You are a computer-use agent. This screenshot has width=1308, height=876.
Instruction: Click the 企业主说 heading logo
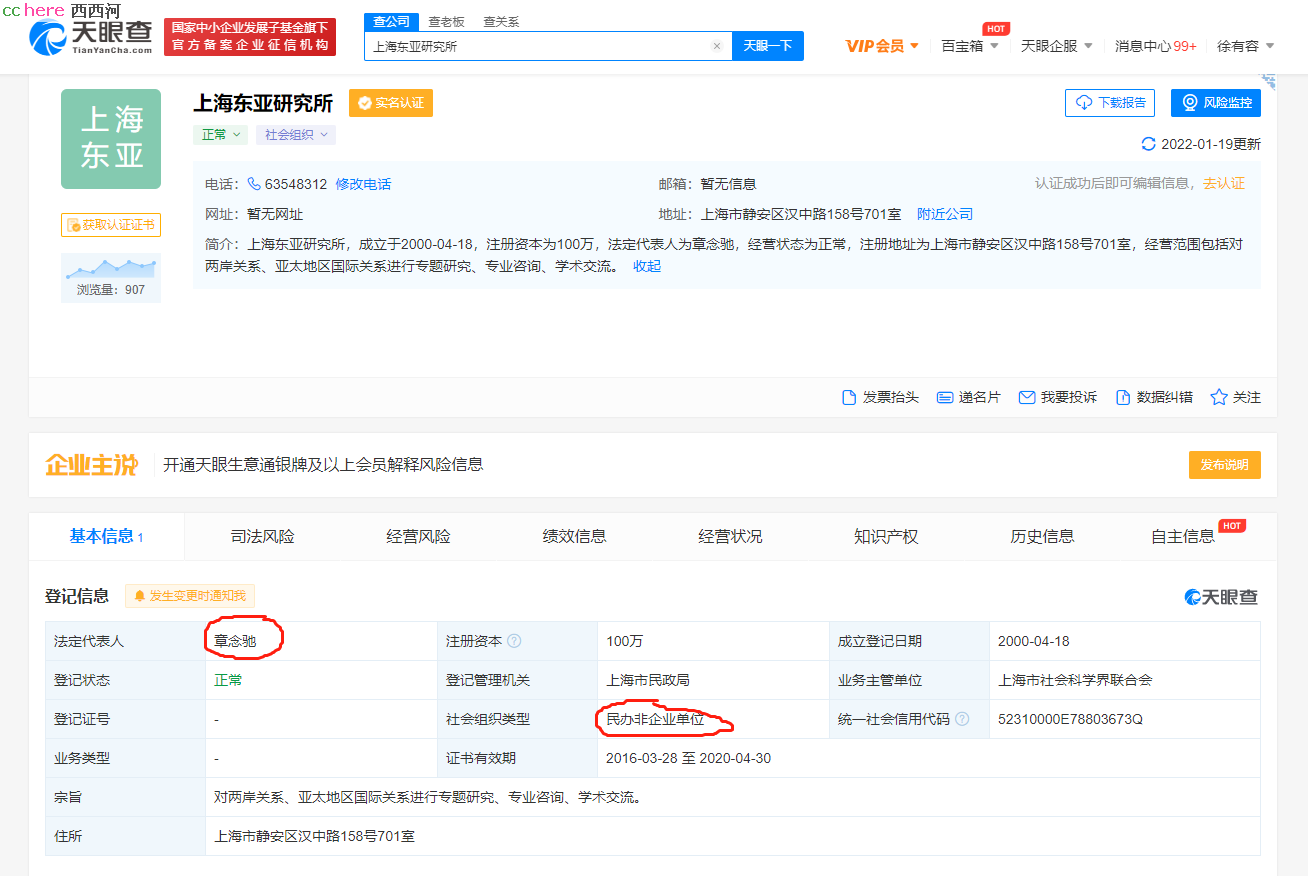coord(91,465)
